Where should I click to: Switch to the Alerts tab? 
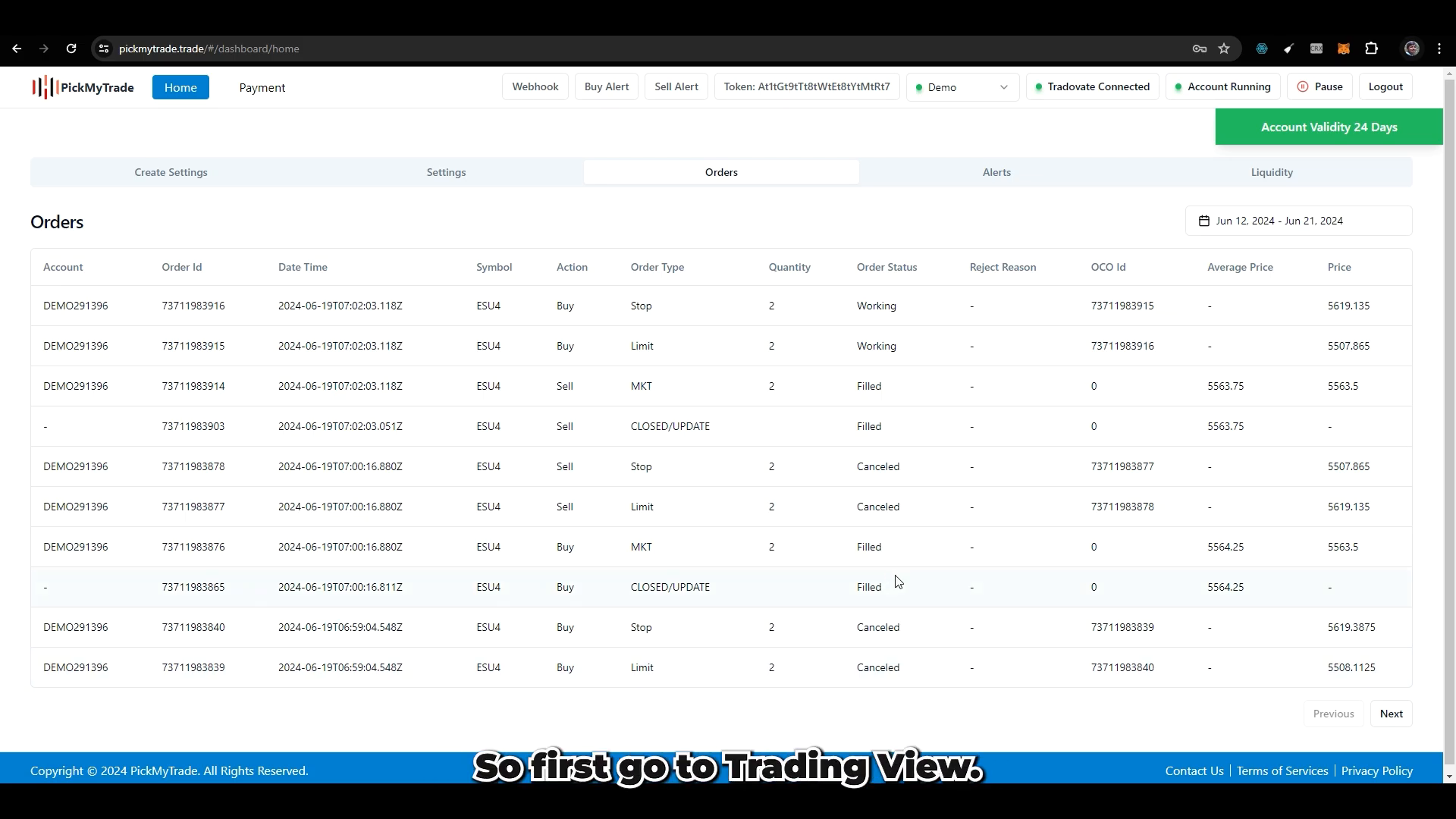coord(997,172)
